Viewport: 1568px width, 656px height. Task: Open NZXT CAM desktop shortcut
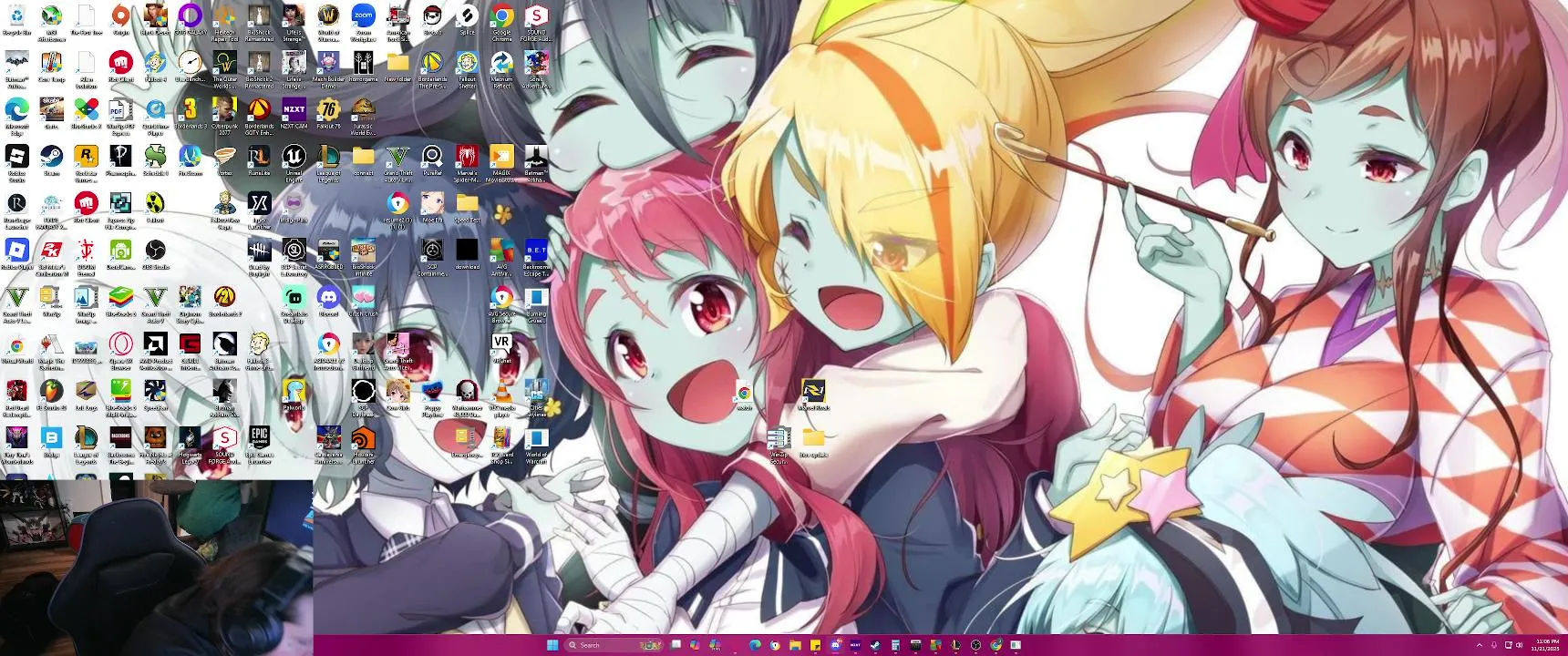[x=294, y=114]
